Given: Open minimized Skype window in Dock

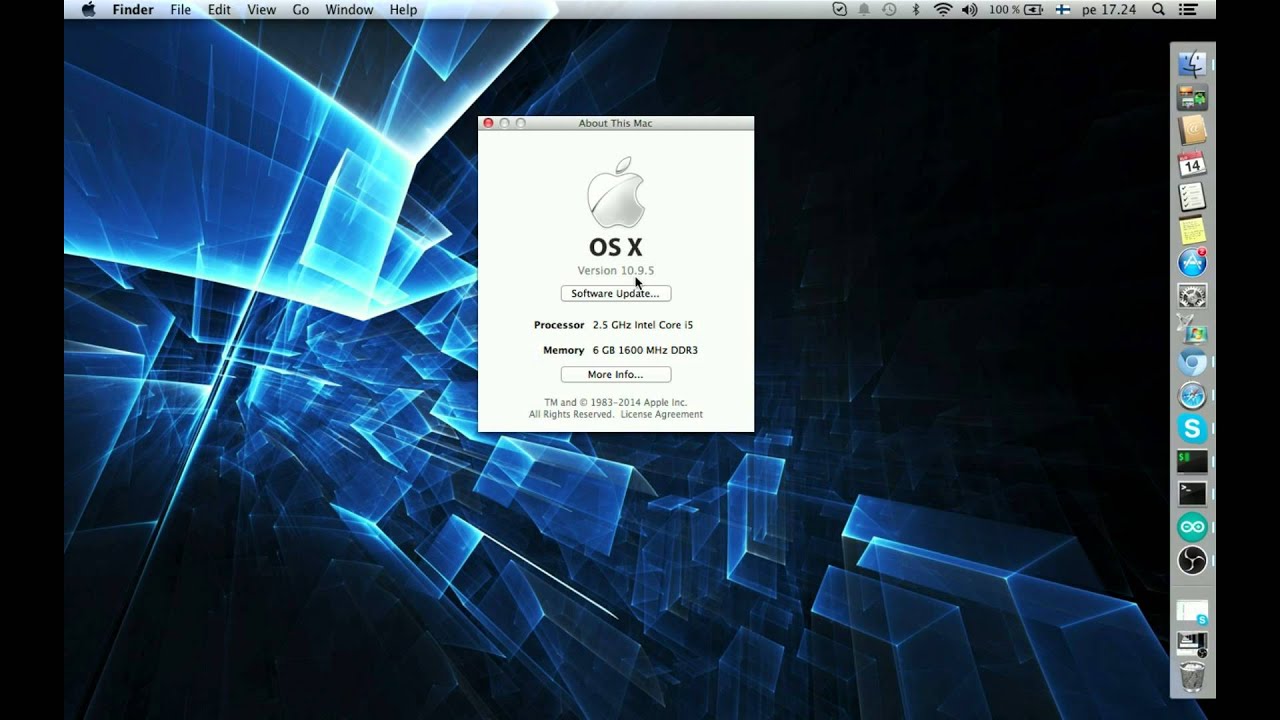Looking at the screenshot, I should tap(1192, 612).
